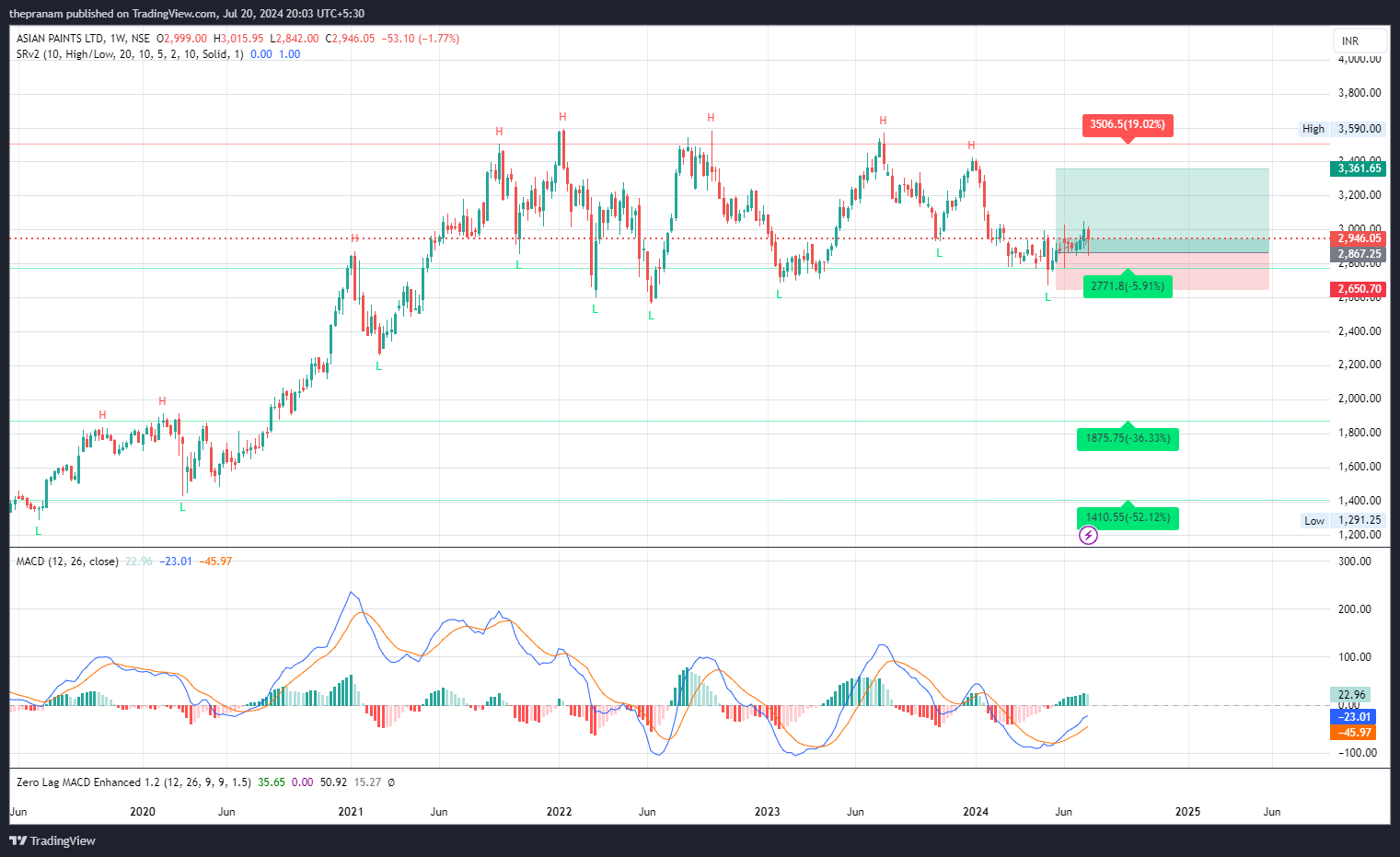Select the SRv2 indicator legend
This screenshot has width=1400, height=857.
[x=130, y=54]
